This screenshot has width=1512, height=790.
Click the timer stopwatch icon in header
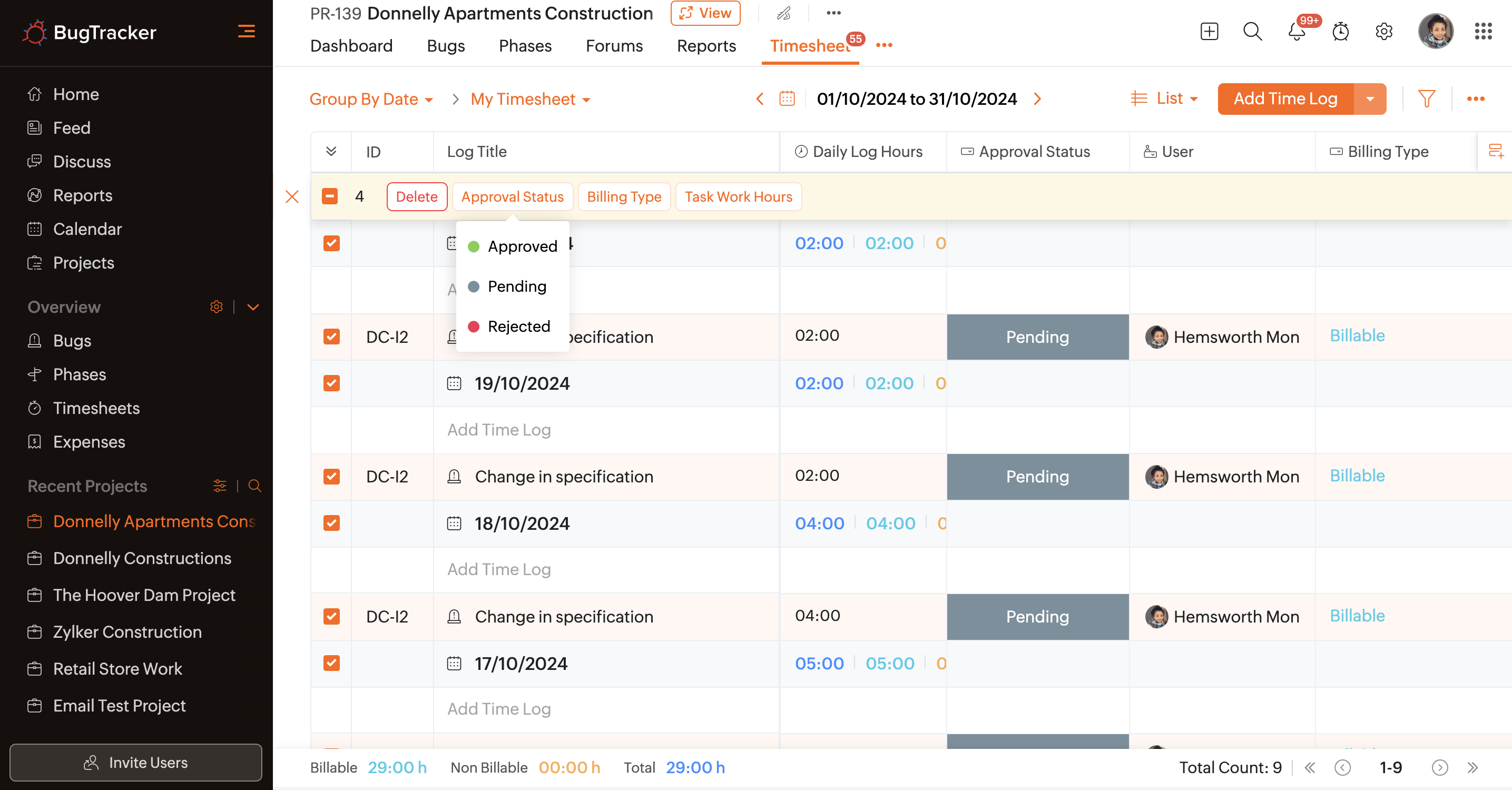pos(1340,32)
